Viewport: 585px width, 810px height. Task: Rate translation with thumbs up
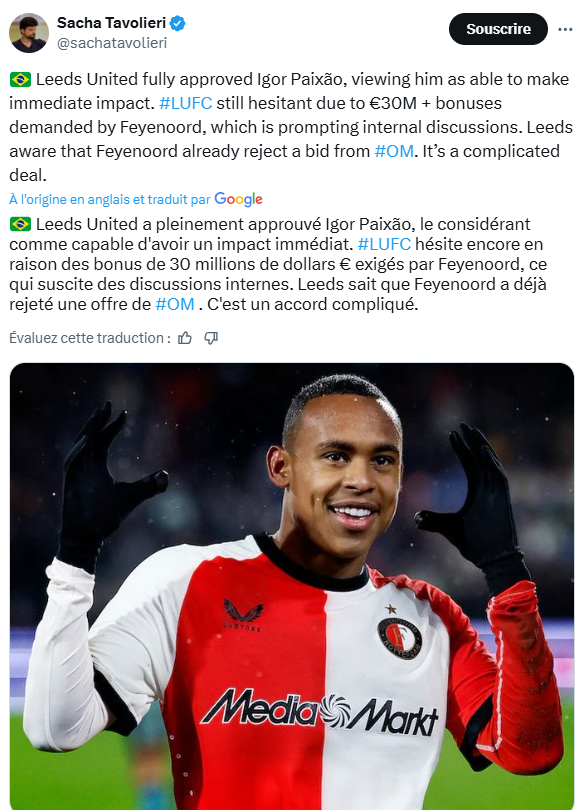coord(185,338)
